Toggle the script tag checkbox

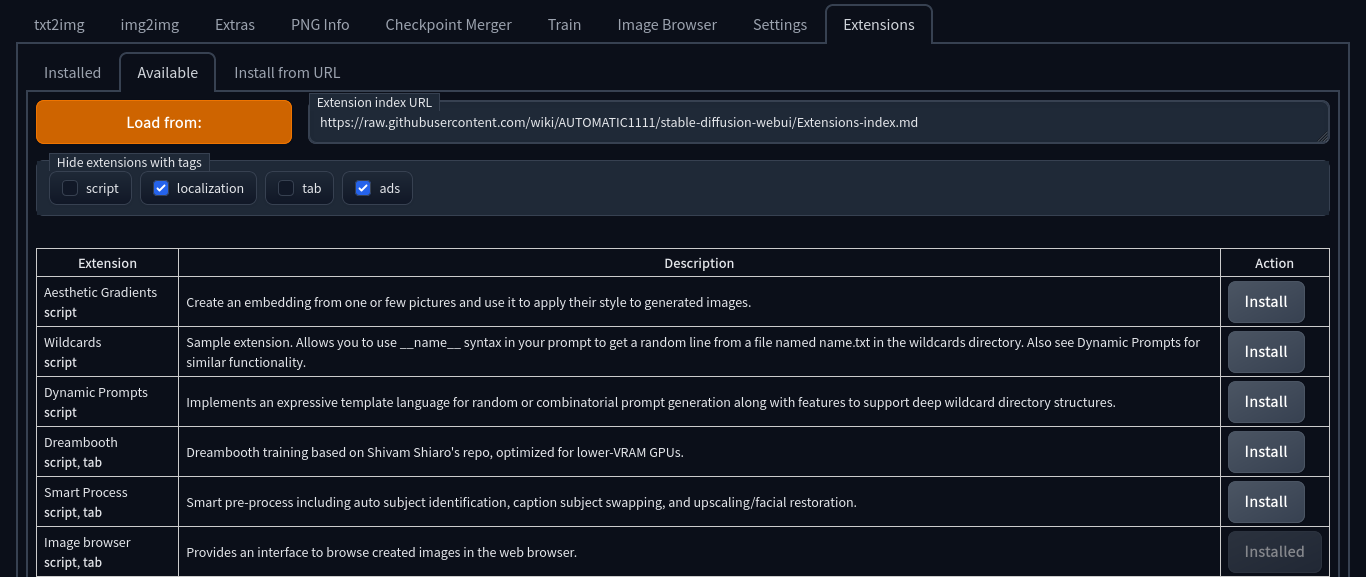click(x=70, y=188)
